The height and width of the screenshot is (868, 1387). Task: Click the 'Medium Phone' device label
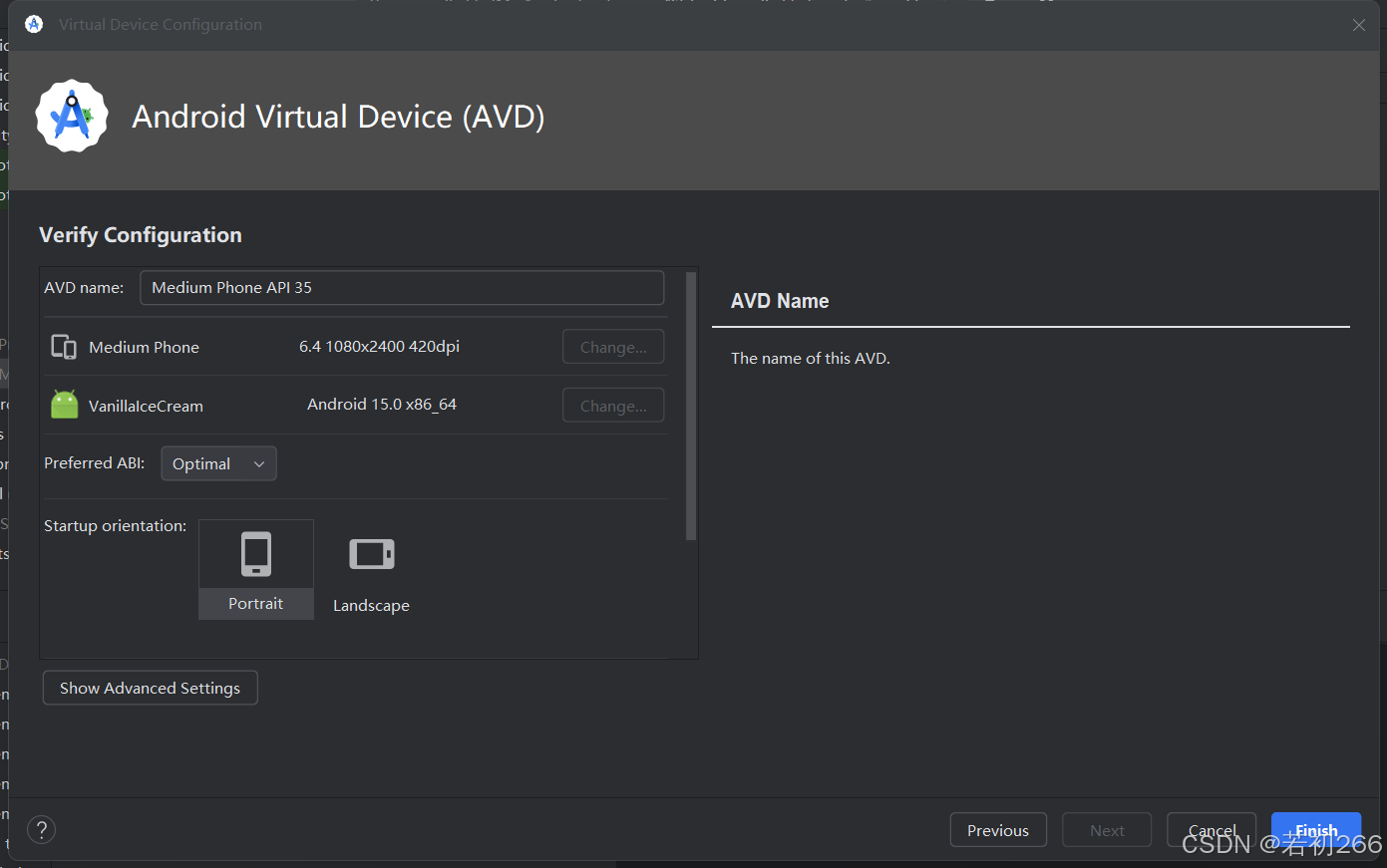[144, 347]
